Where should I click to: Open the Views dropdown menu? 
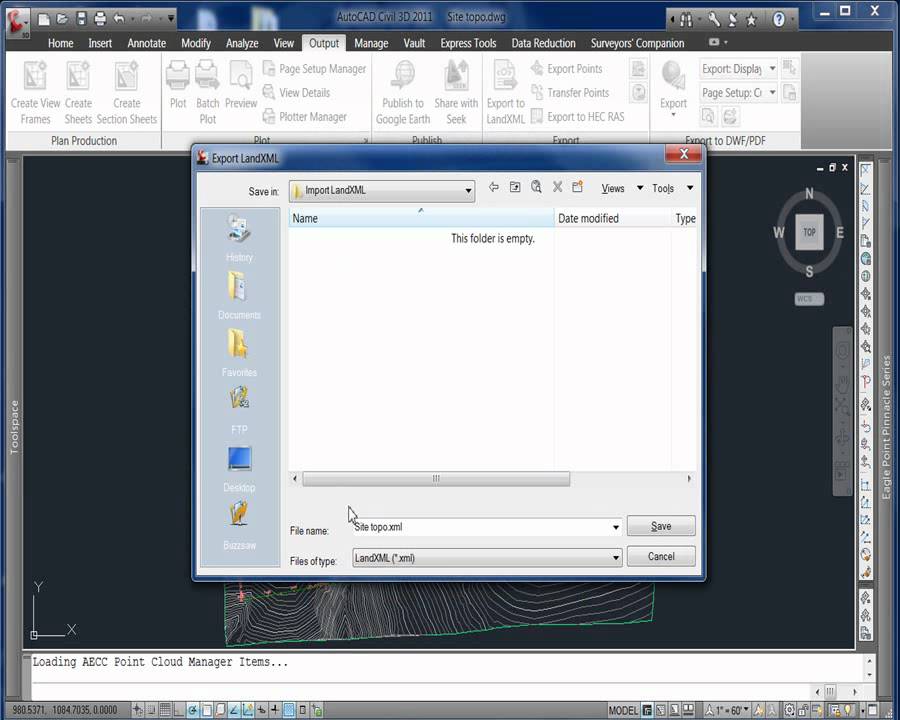(622, 188)
